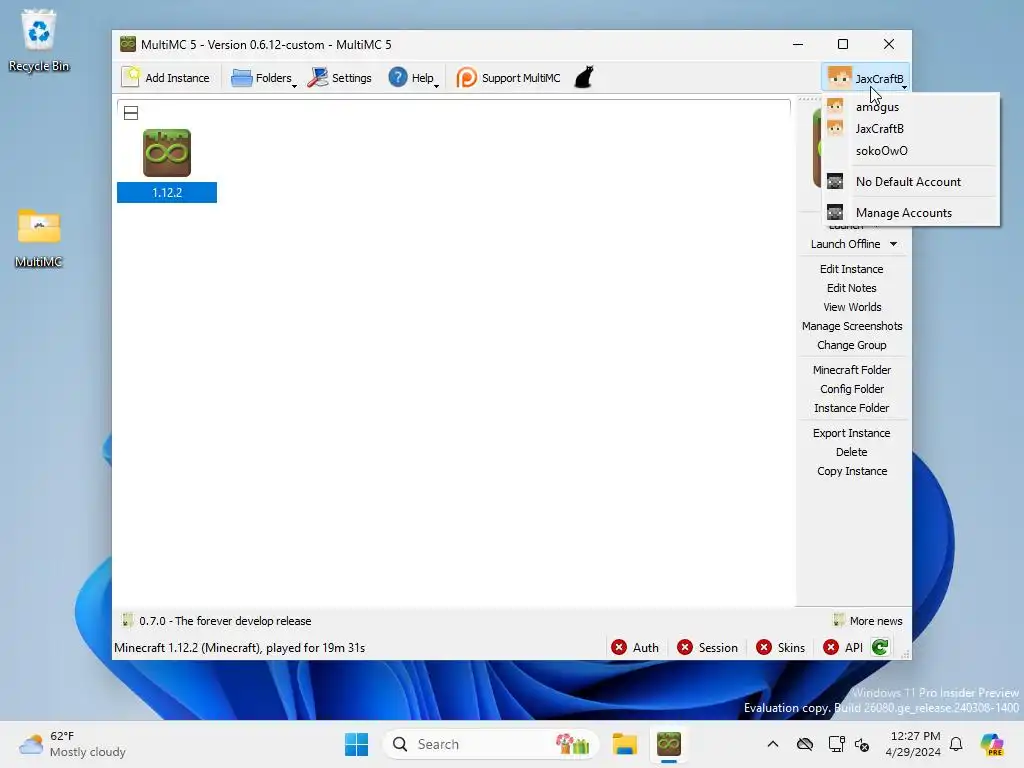Image resolution: width=1024 pixels, height=768 pixels.
Task: Choose No Default Account menu entry
Action: pos(910,182)
